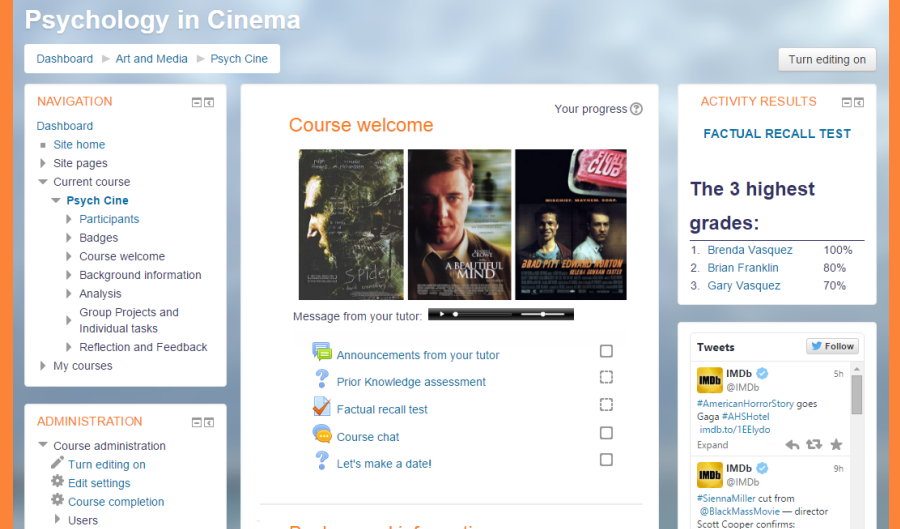The width and height of the screenshot is (900, 529).
Task: Collapse the Course administration section
Action: click(43, 446)
